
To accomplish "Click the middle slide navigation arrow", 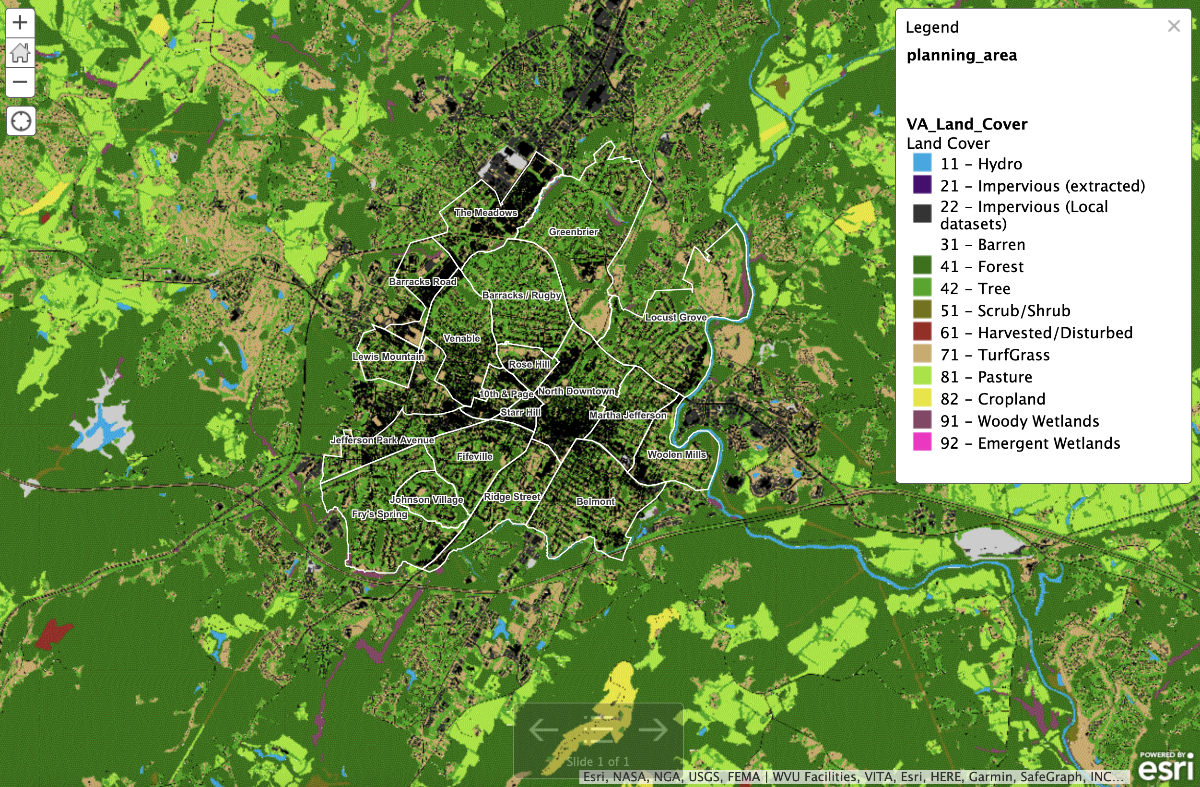I will click(x=598, y=731).
